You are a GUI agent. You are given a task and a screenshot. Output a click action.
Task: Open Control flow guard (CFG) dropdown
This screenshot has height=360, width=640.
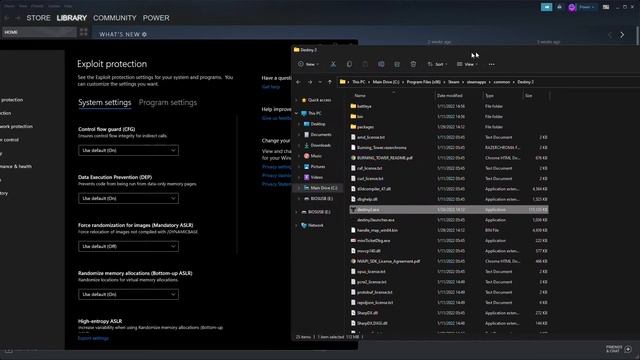click(128, 150)
